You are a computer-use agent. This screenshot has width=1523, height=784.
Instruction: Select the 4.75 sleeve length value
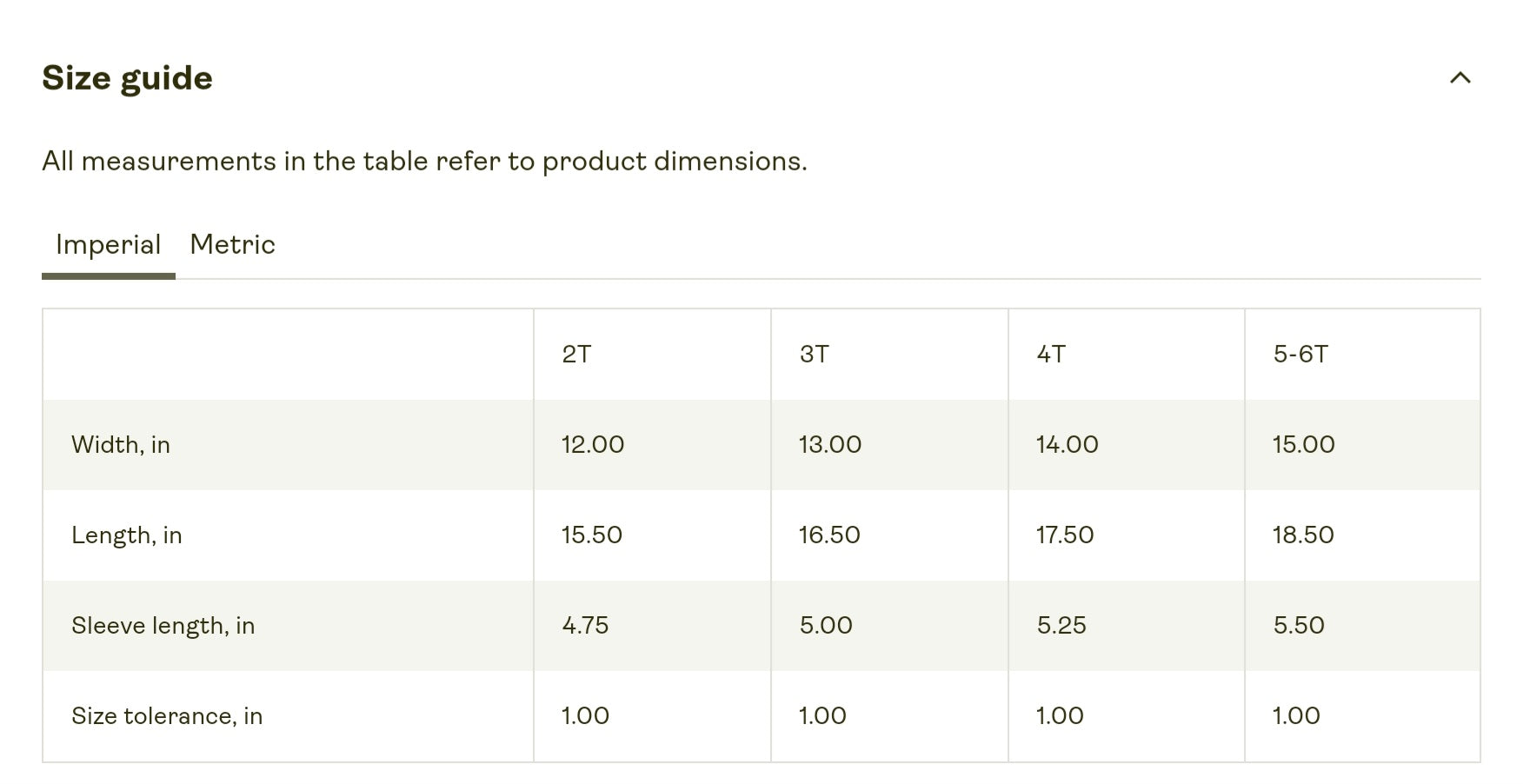[x=585, y=626]
